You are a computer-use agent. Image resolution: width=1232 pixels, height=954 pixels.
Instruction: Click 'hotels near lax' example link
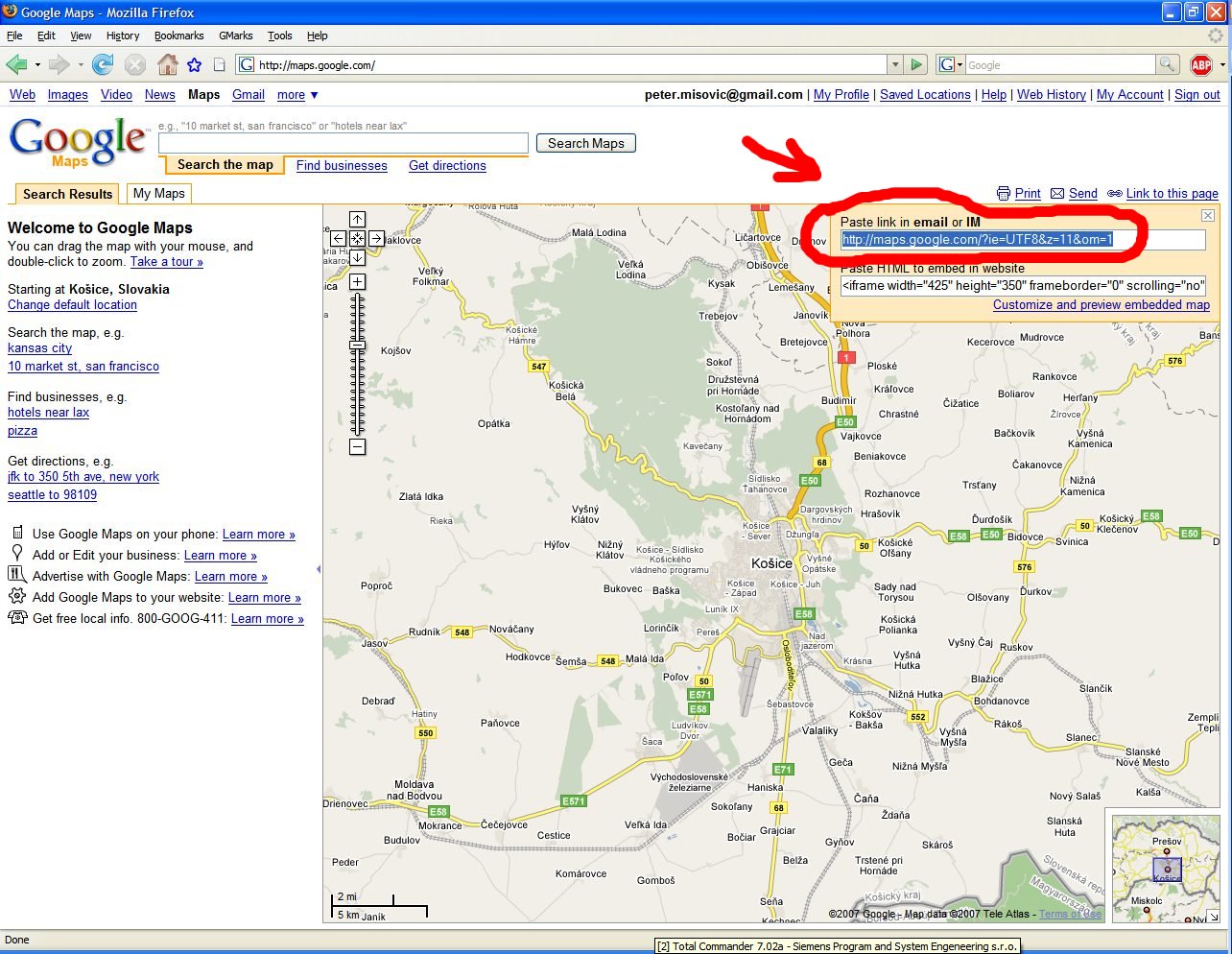pyautogui.click(x=48, y=412)
